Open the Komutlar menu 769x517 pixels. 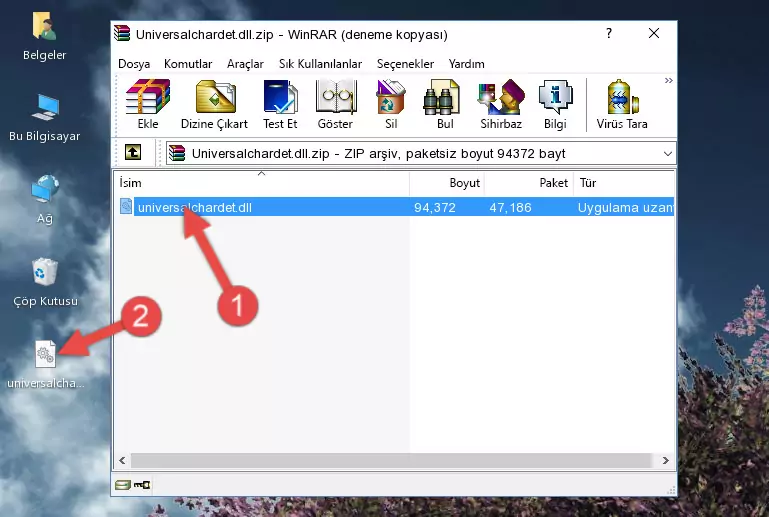tap(188, 64)
